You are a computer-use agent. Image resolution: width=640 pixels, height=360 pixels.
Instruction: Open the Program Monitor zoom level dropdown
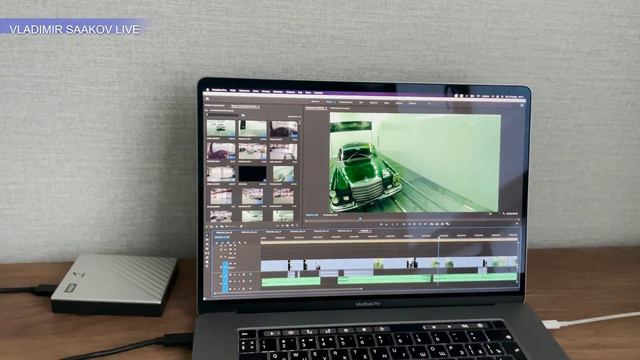[331, 215]
